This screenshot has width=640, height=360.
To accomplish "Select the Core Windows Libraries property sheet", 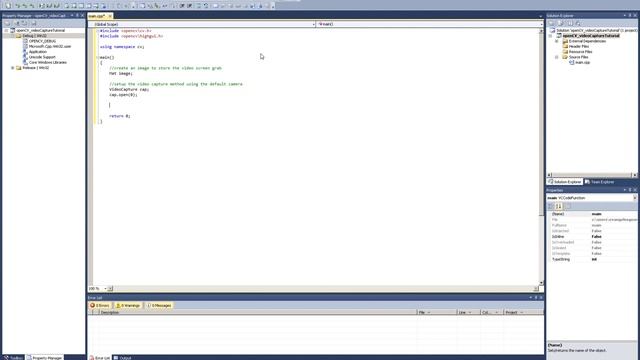I will (x=47, y=62).
